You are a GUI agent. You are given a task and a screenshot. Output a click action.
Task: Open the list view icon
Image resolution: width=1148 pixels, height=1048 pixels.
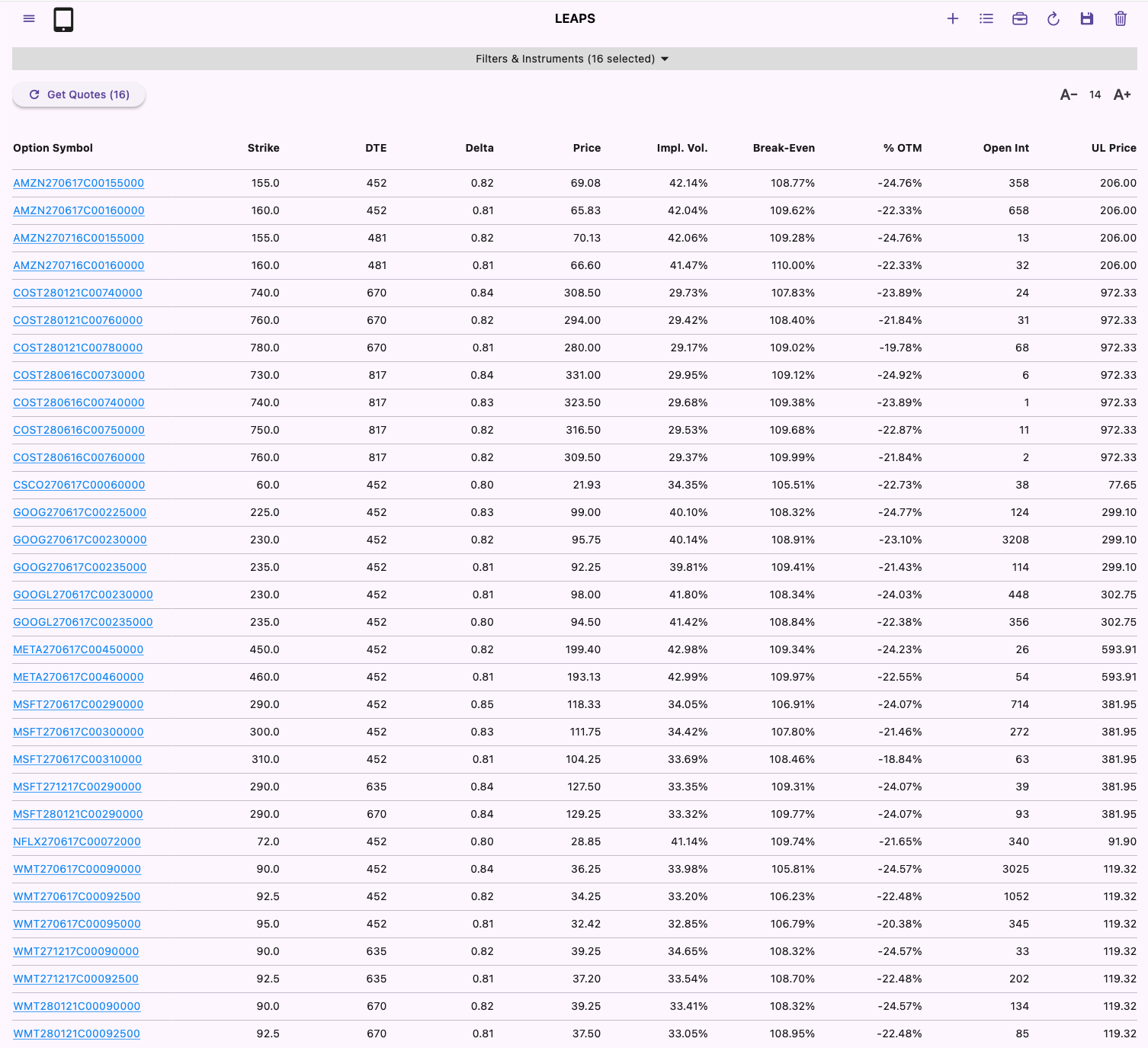click(986, 18)
